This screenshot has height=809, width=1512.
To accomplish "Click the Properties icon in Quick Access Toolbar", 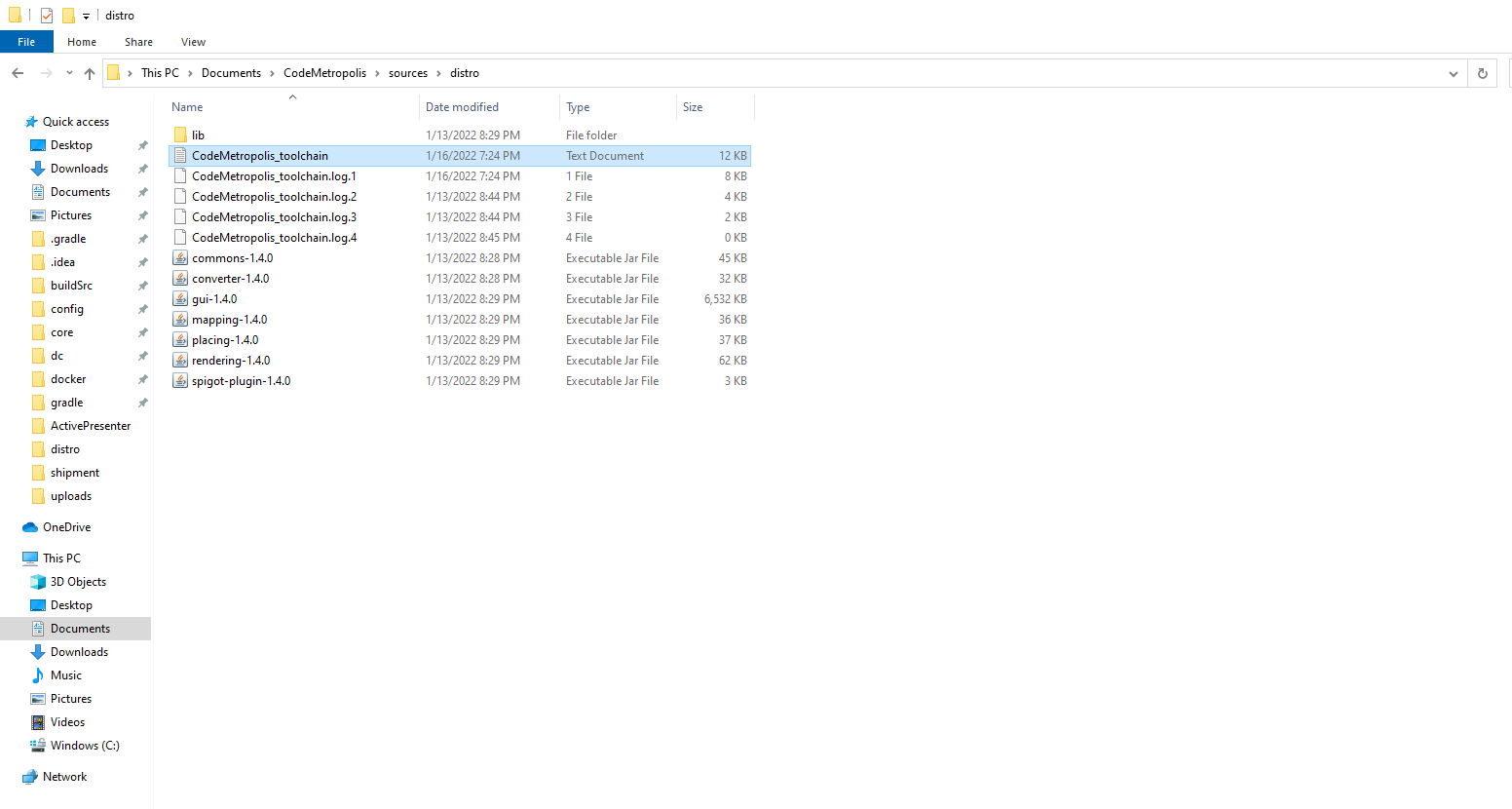I will pos(45,15).
